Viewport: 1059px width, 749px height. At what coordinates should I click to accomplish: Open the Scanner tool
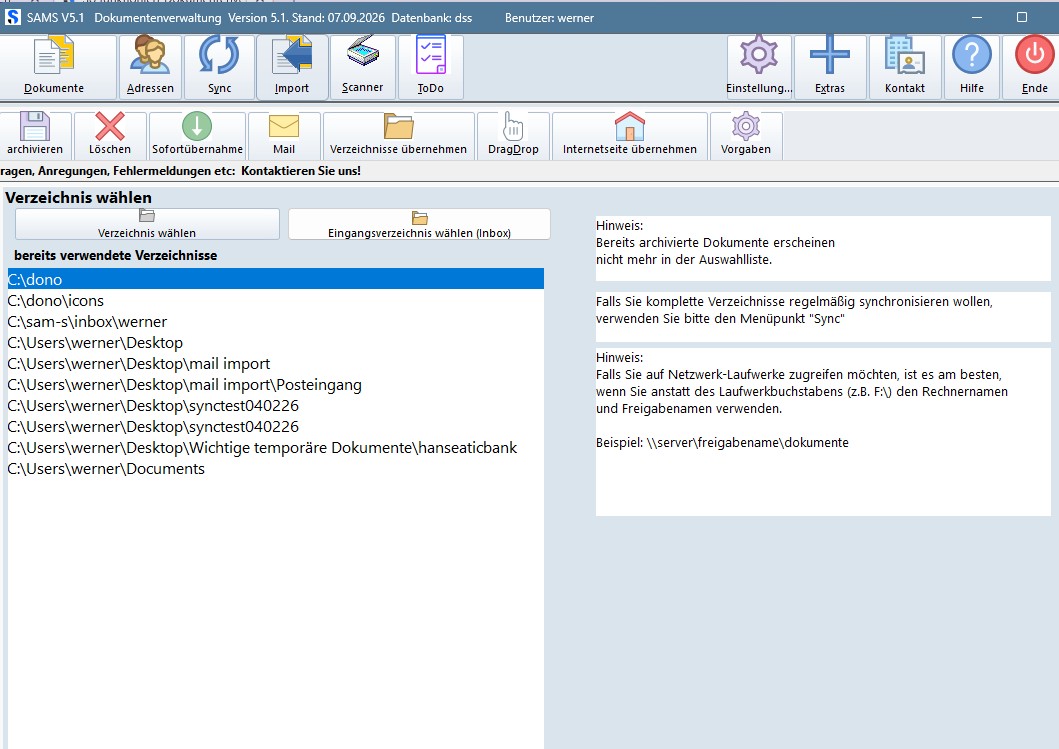363,66
